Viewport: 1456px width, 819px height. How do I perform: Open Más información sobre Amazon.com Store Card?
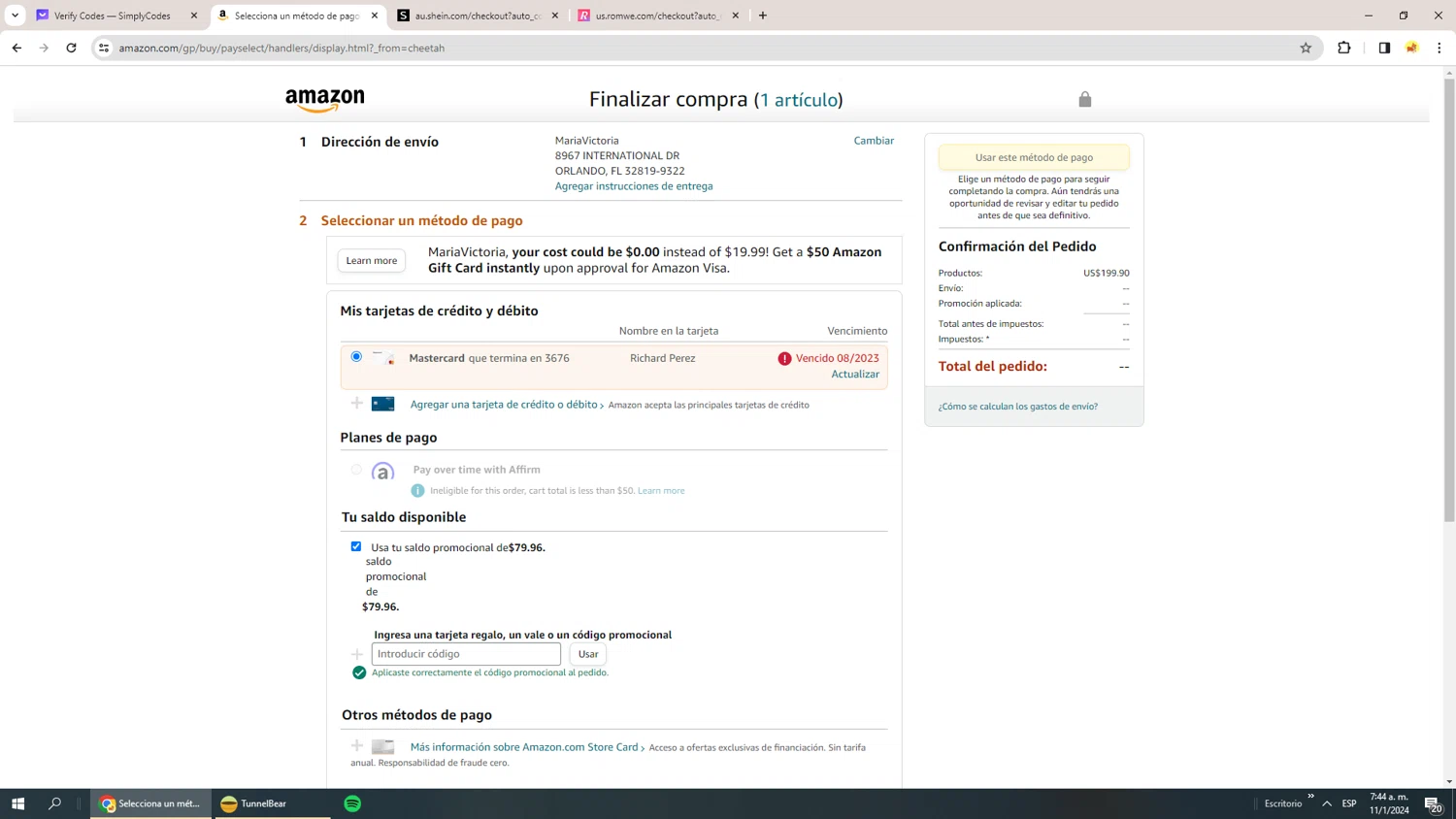point(524,747)
